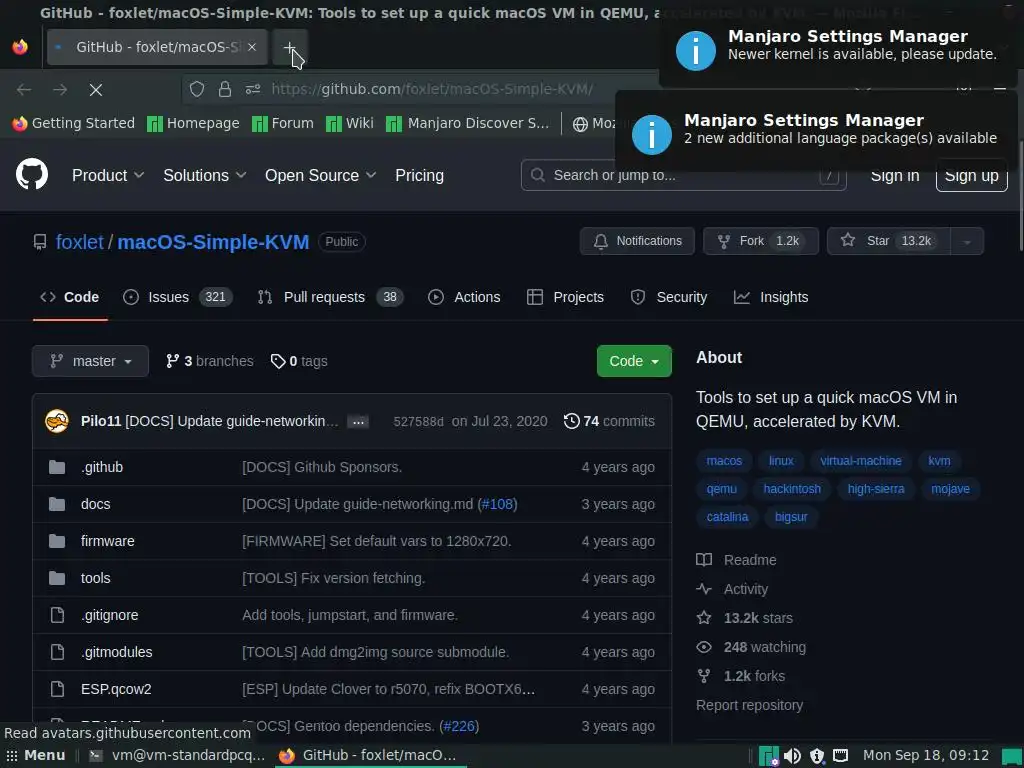
Task: Click the Notifications bell button
Action: pos(637,241)
